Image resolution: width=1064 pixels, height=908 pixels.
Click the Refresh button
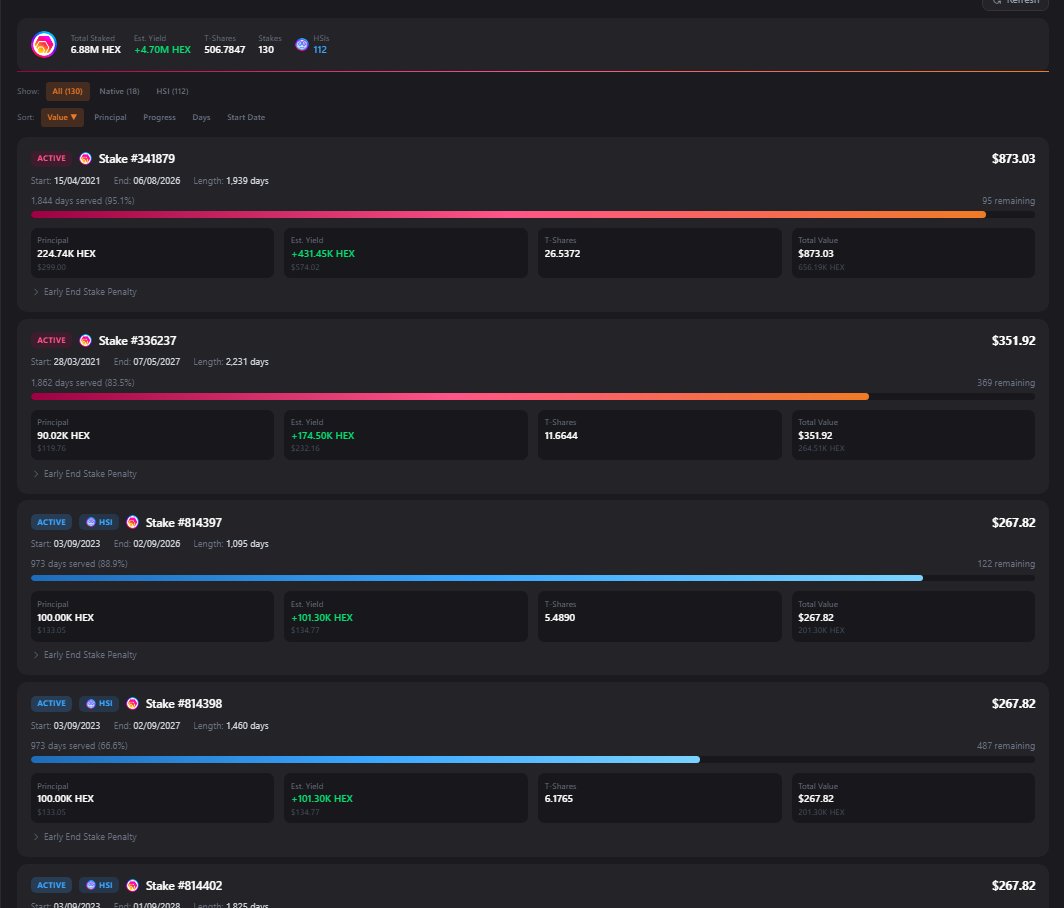[1016, 3]
